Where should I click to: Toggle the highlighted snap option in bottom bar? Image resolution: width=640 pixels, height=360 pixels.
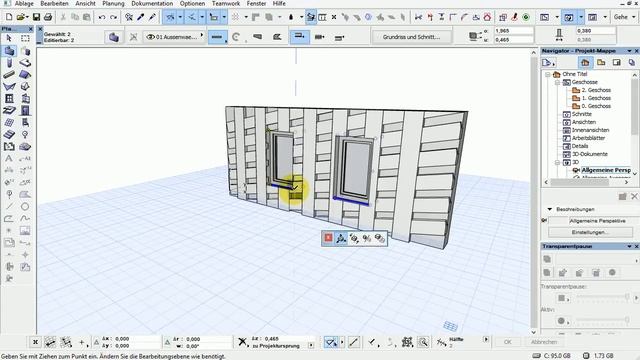[x=330, y=342]
